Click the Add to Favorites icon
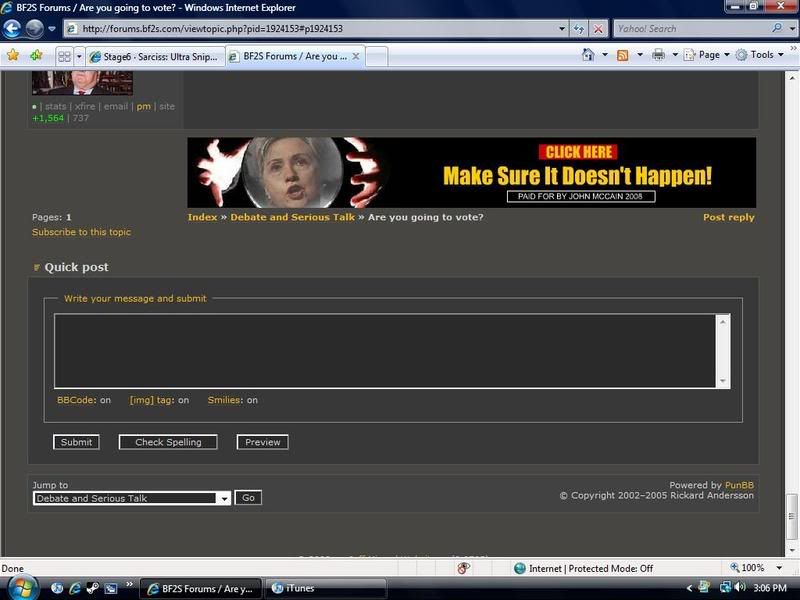800x600 pixels. coord(36,55)
